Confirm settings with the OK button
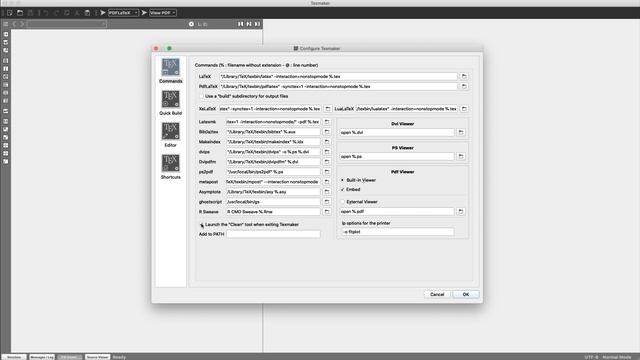Viewport: 640px width, 360px height. pos(466,294)
